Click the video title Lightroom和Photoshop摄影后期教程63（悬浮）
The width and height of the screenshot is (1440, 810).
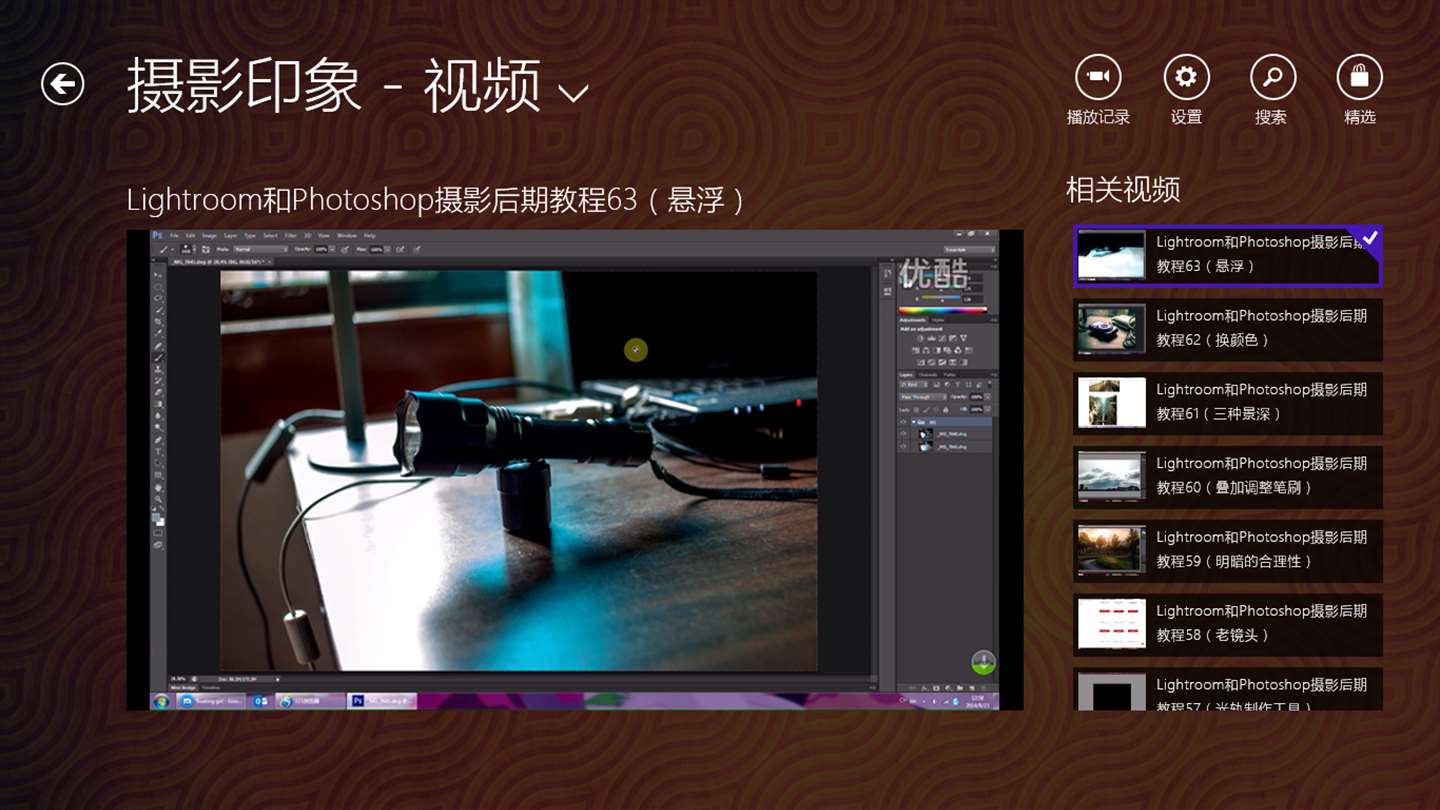click(436, 200)
